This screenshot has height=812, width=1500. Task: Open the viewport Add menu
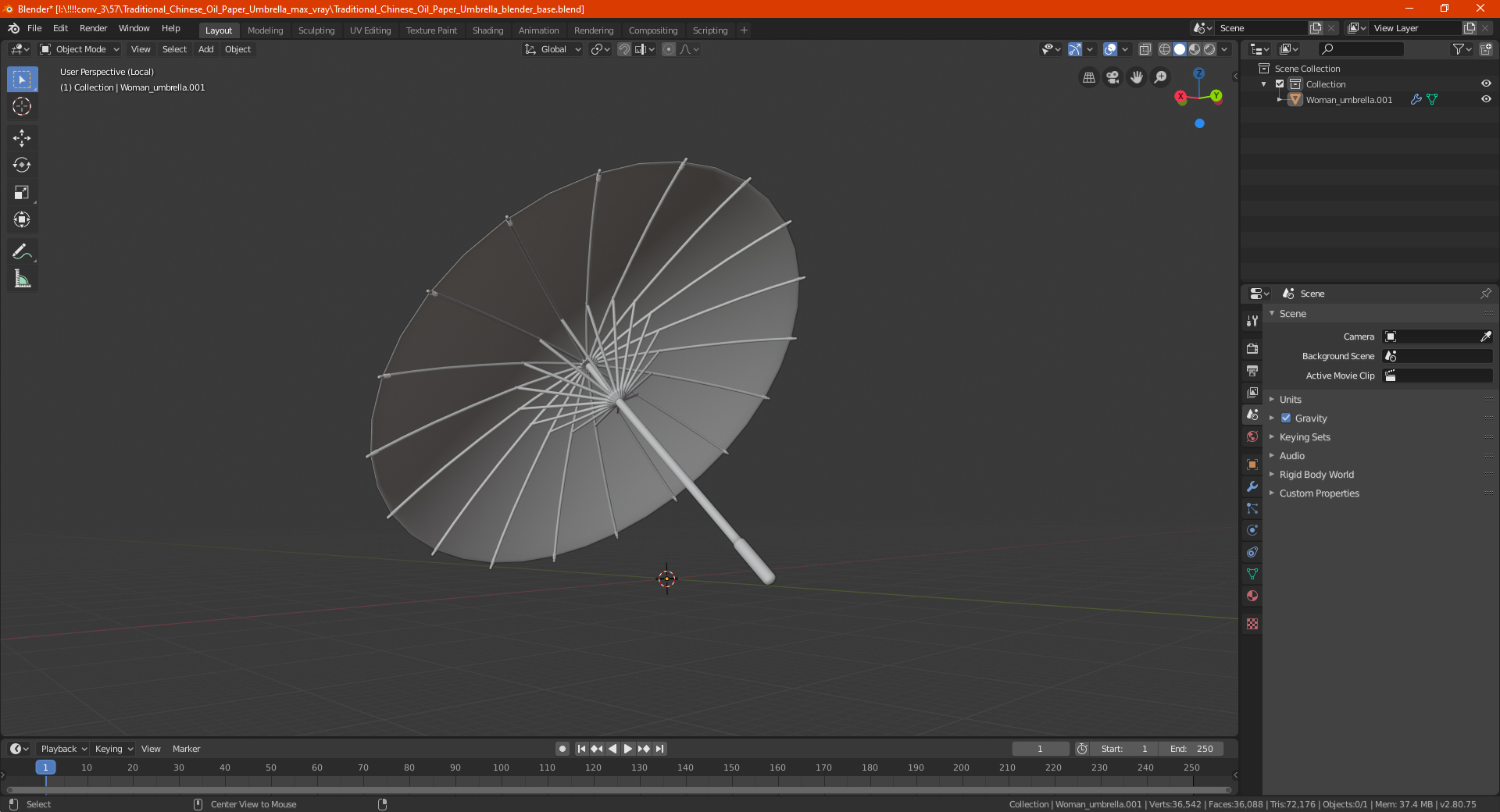[205, 49]
